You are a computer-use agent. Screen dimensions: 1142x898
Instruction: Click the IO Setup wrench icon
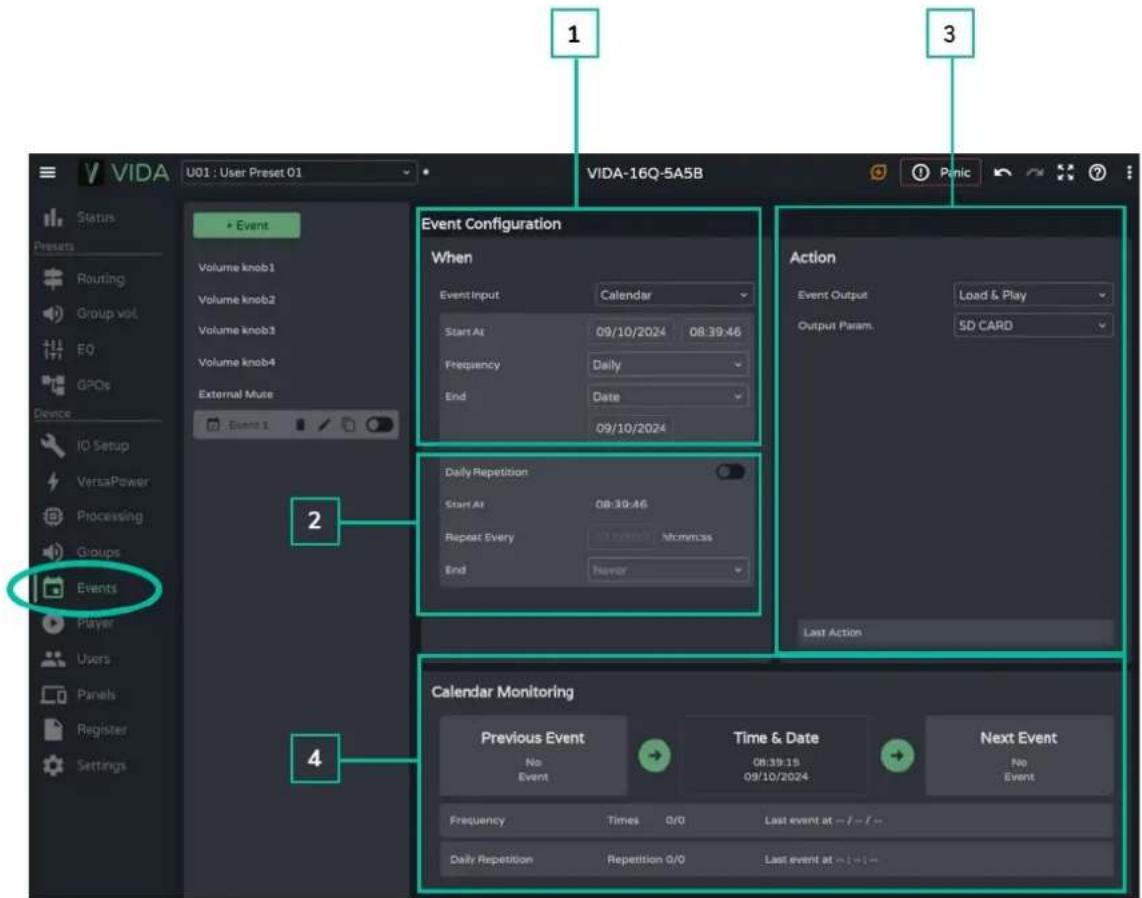coord(52,445)
